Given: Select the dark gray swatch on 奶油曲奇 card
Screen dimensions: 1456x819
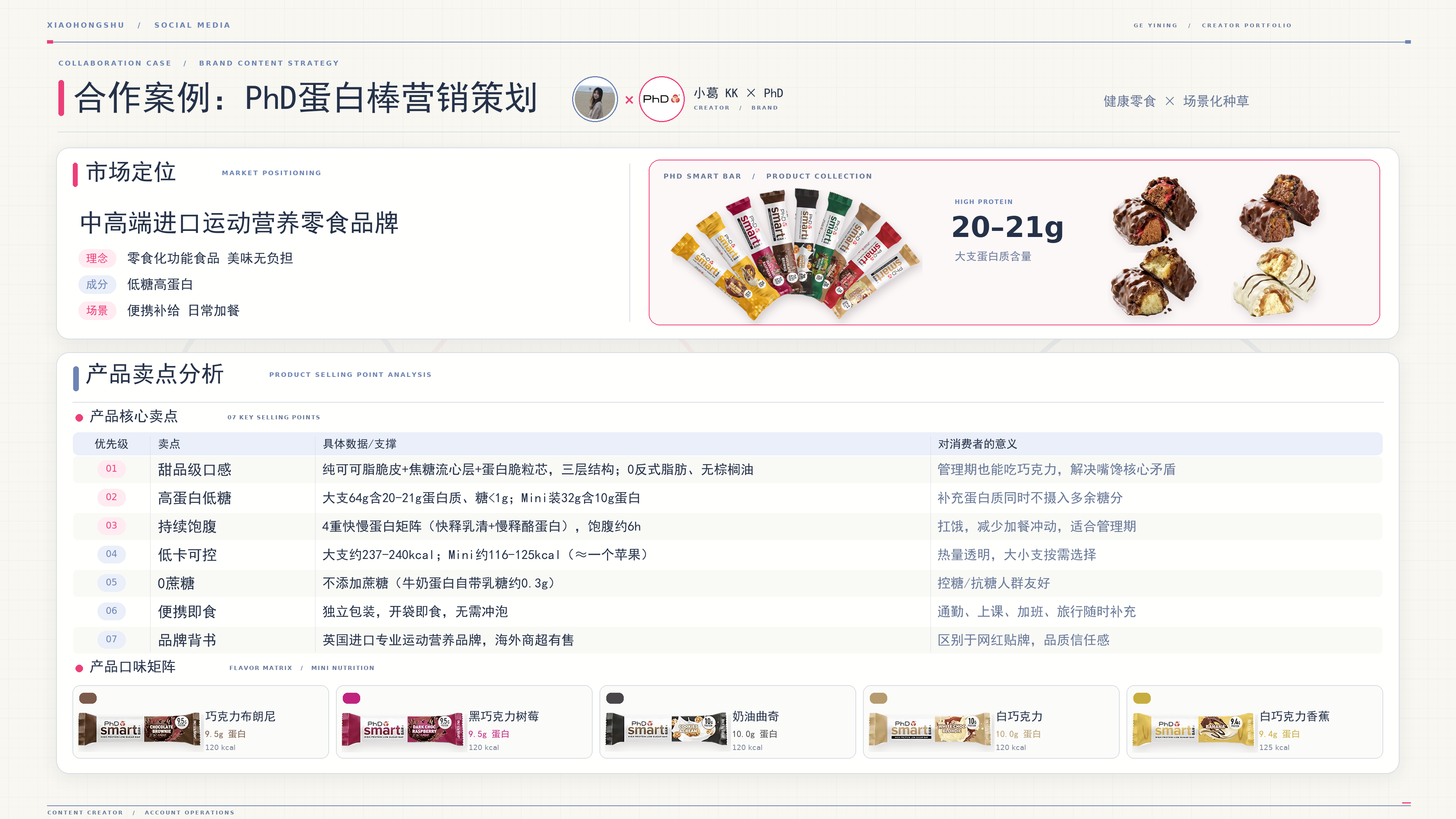Looking at the screenshot, I should [x=614, y=698].
